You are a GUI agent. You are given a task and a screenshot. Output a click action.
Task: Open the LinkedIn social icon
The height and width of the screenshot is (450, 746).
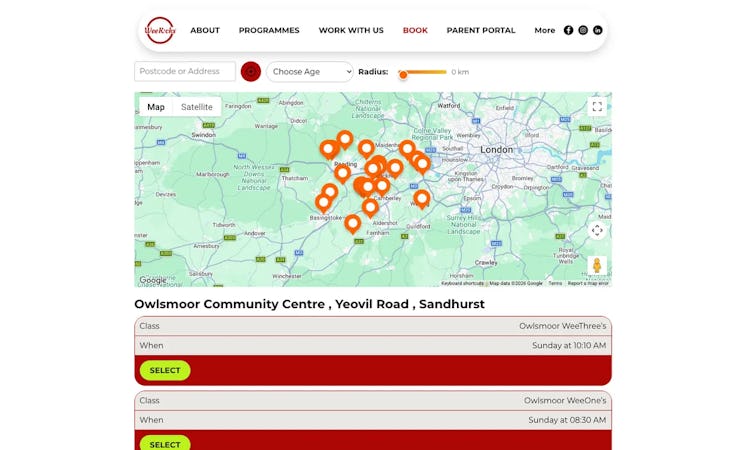598,30
